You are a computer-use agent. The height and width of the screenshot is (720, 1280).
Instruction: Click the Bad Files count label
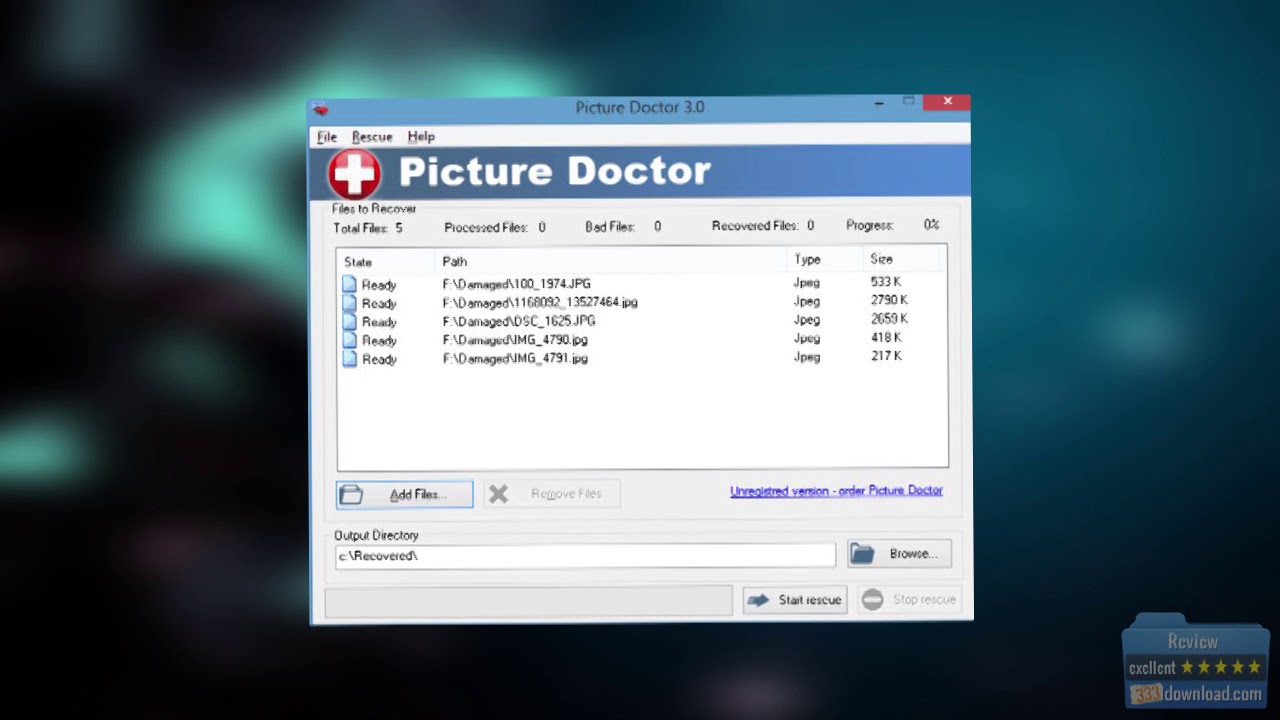pyautogui.click(x=623, y=227)
